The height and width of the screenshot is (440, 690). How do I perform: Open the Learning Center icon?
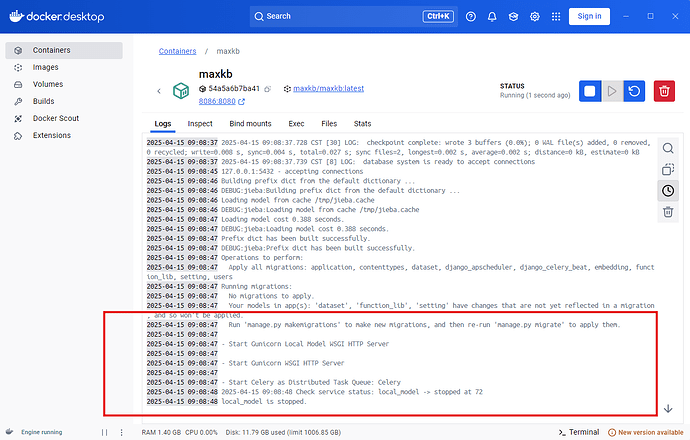(x=513, y=16)
